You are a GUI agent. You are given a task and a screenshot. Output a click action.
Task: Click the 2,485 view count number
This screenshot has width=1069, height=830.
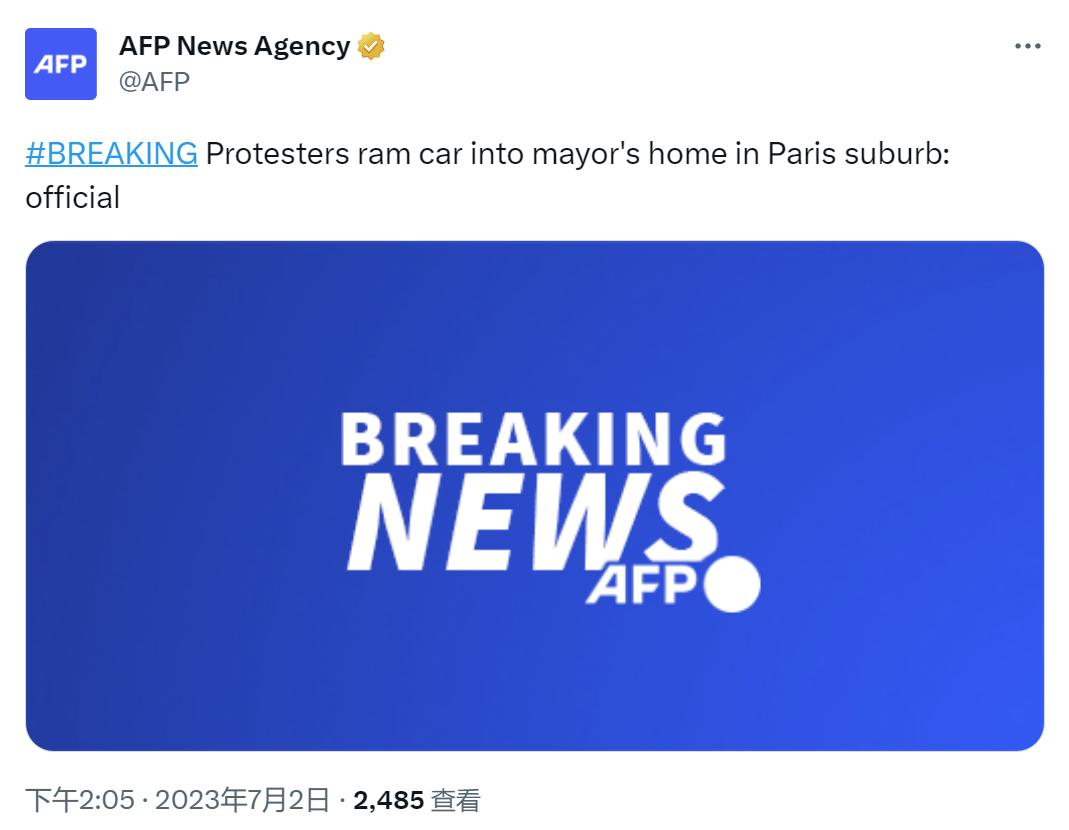[389, 800]
